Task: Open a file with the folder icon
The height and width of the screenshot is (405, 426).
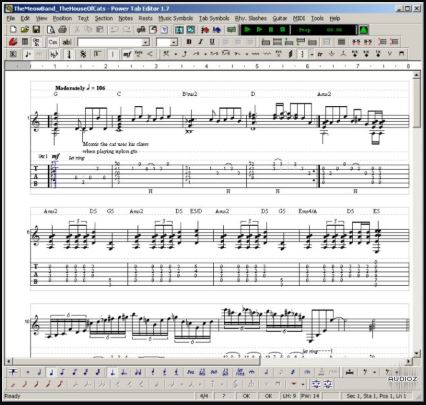Action: 25,30
